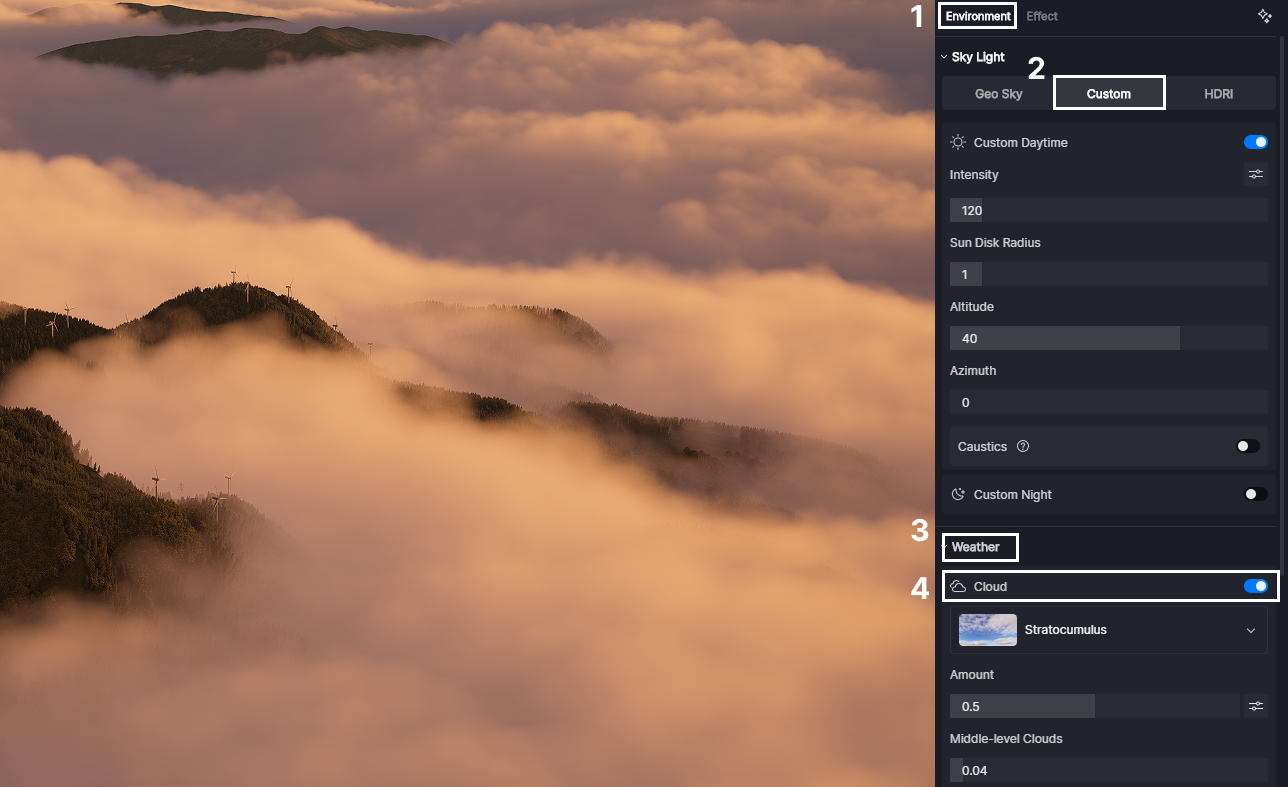Open the Stratocumulus cloud type dropdown
The image size is (1288, 787).
click(x=1250, y=630)
